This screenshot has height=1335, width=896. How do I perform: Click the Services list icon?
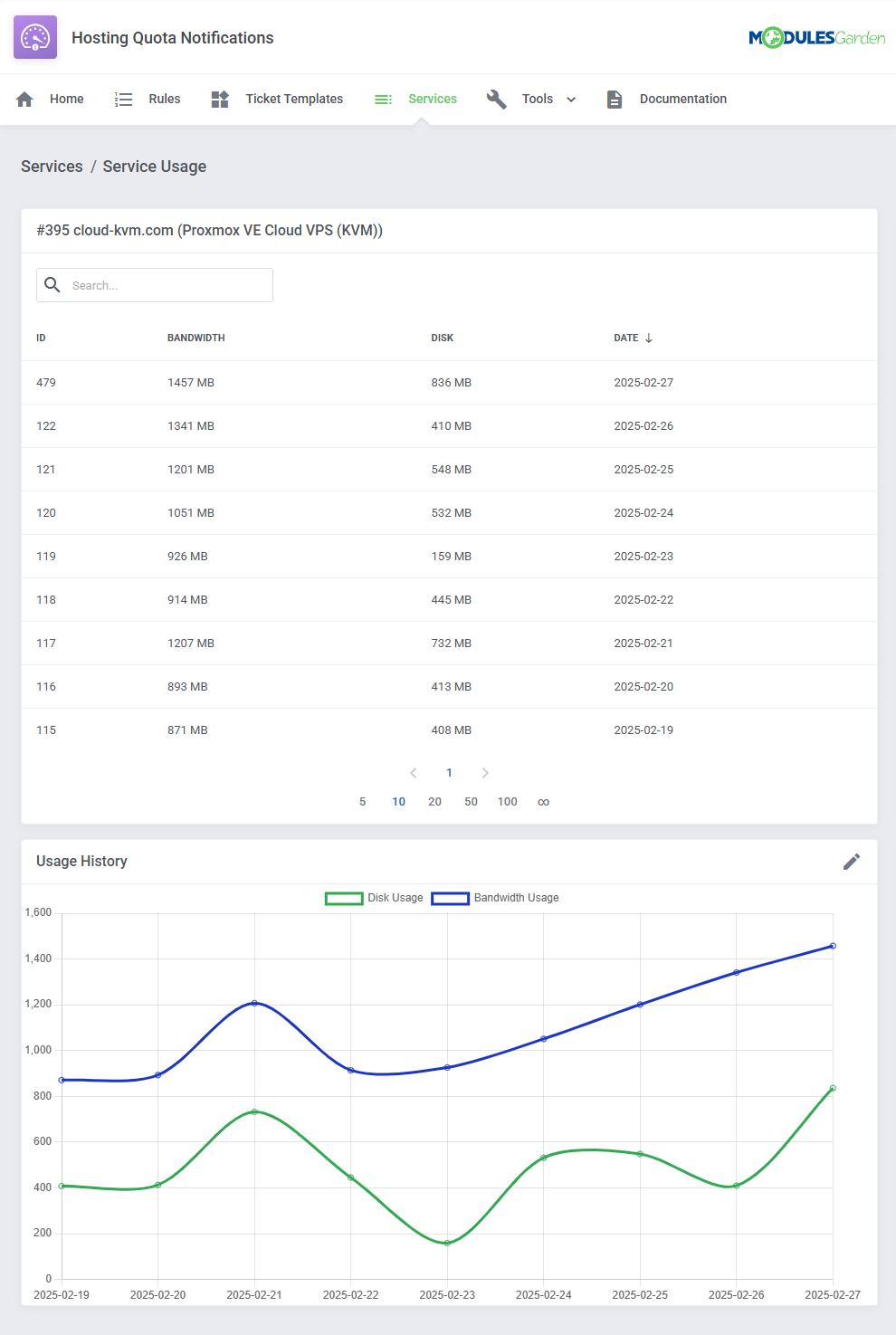(x=383, y=99)
